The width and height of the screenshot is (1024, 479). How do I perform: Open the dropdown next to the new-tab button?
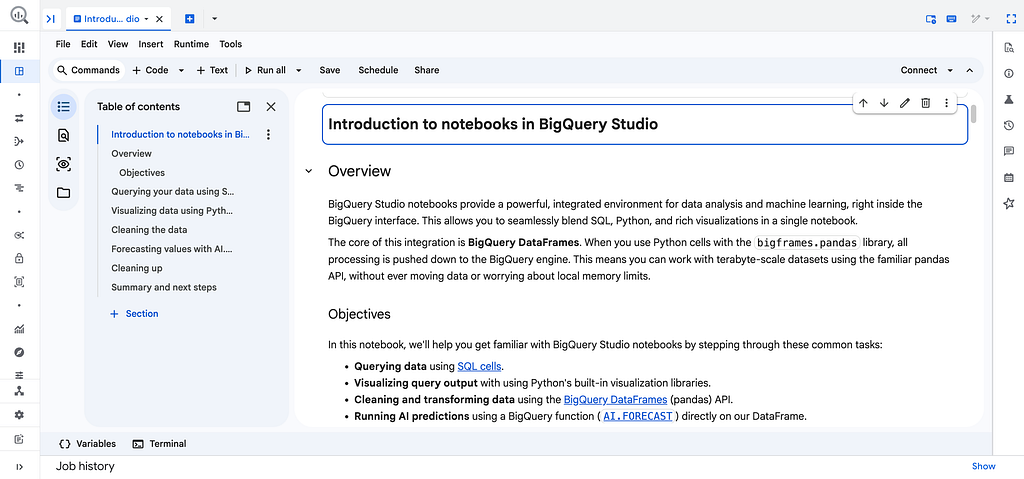pos(215,19)
